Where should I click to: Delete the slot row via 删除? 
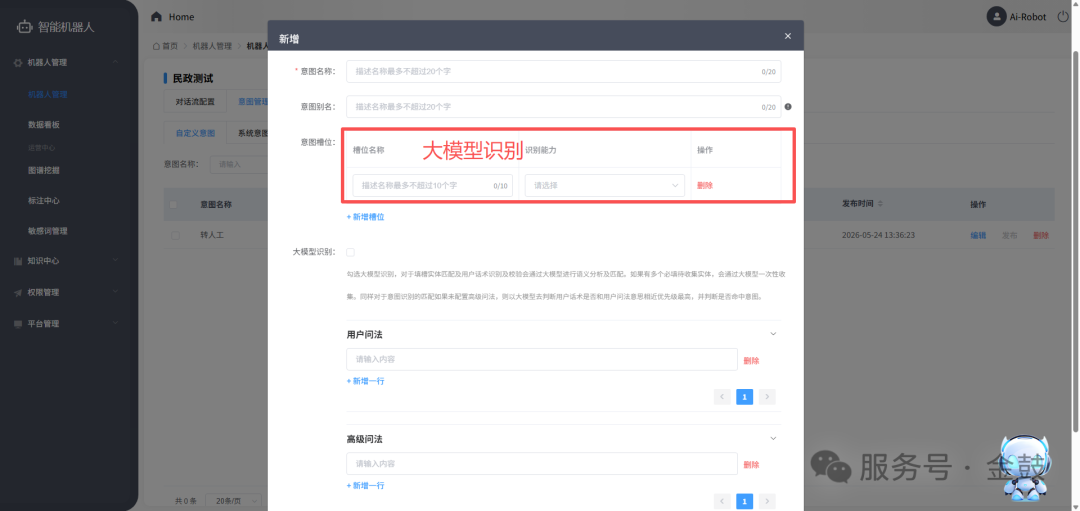pos(705,185)
